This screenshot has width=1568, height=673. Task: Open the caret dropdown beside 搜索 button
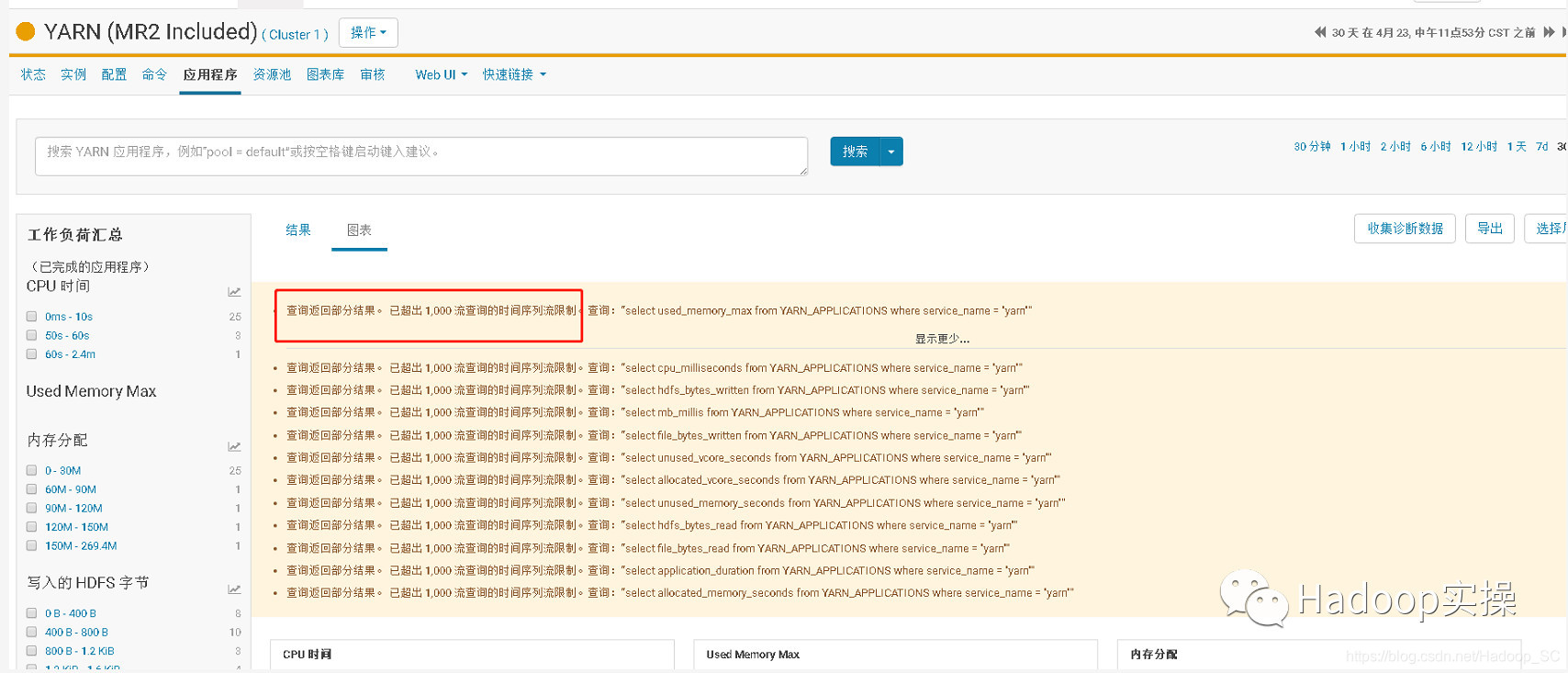click(891, 151)
